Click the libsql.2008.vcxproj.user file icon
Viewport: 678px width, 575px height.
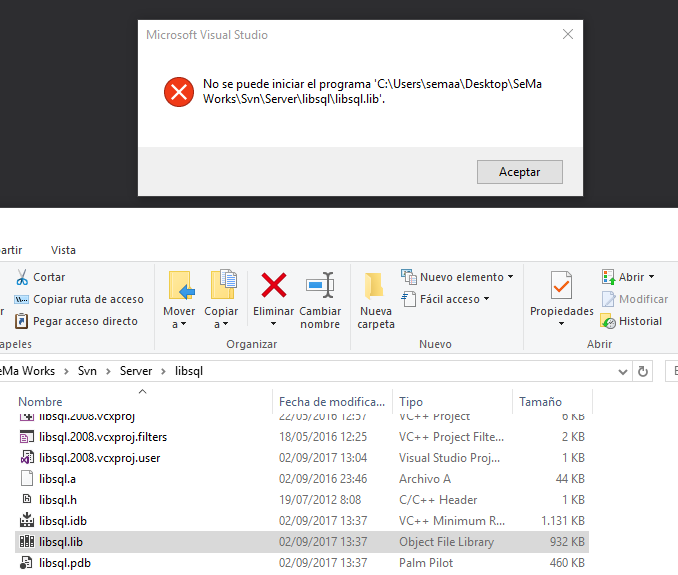pyautogui.click(x=27, y=457)
